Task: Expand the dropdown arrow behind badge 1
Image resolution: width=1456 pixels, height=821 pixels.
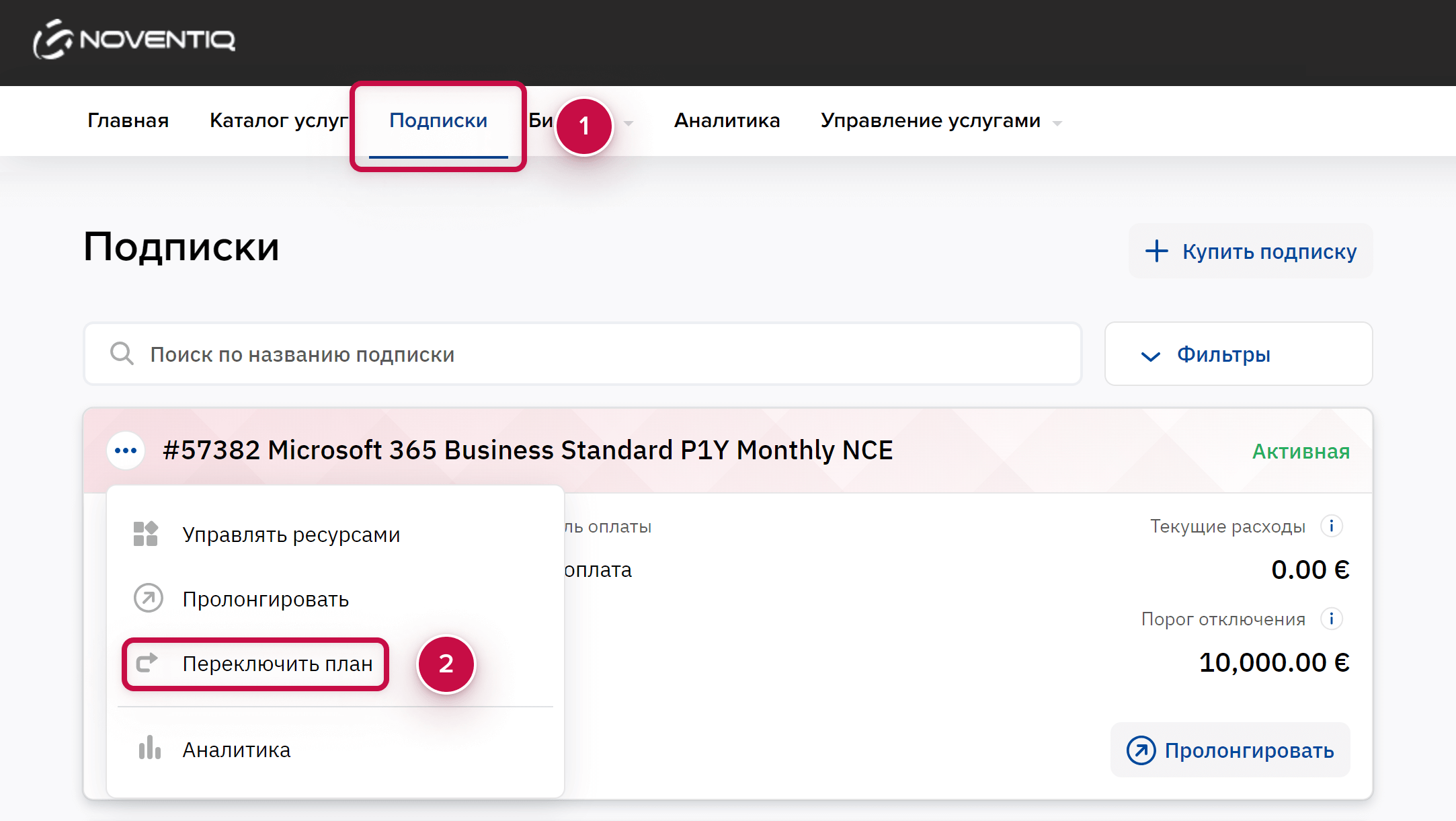Action: click(629, 123)
